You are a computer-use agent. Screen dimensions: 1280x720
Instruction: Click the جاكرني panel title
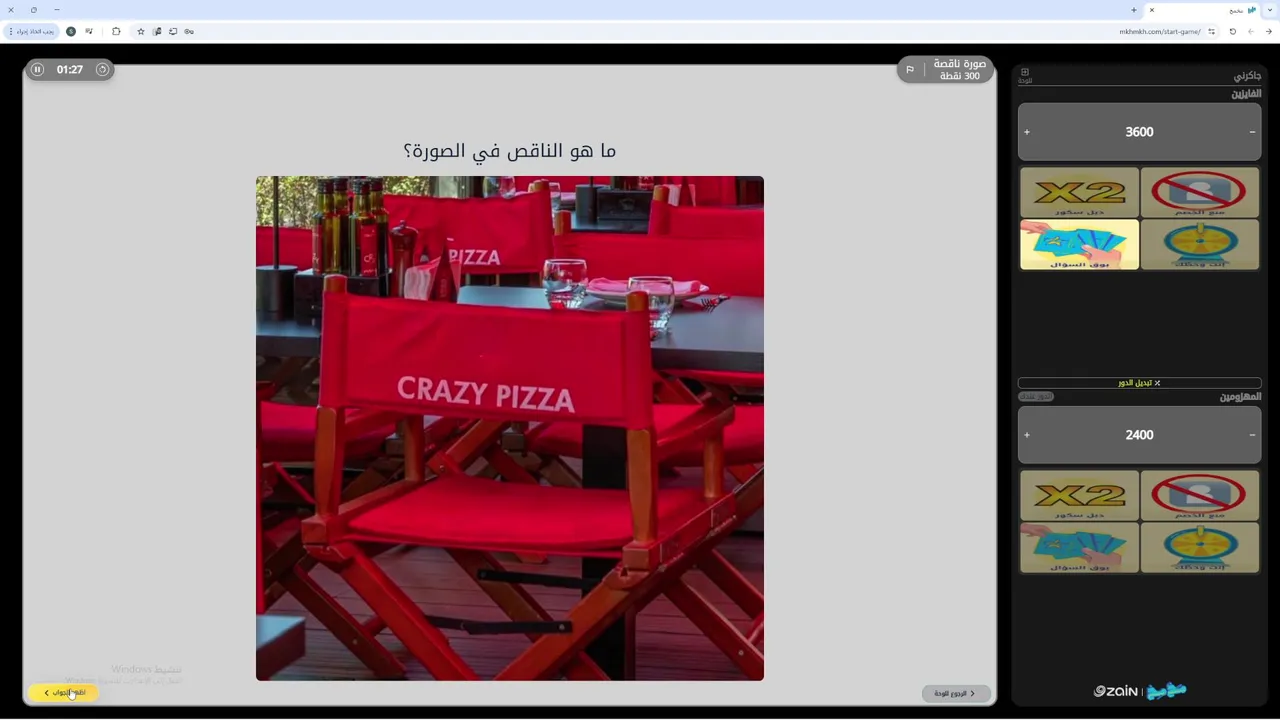1247,76
